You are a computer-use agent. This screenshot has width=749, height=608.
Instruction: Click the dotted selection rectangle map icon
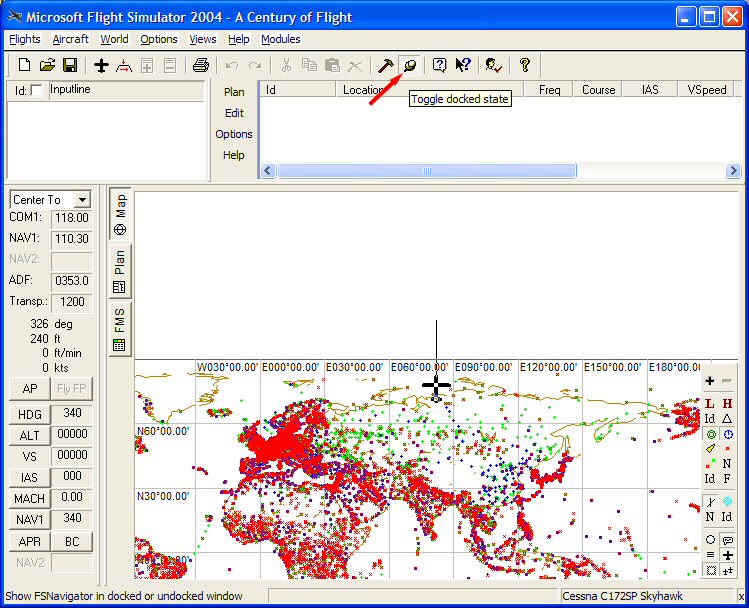(711, 570)
